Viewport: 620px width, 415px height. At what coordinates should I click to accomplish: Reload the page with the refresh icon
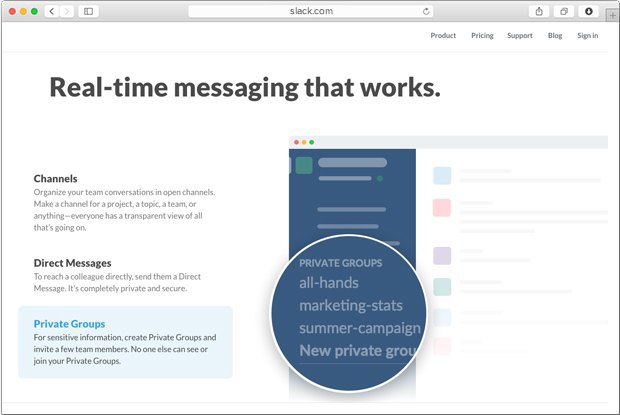pyautogui.click(x=426, y=11)
